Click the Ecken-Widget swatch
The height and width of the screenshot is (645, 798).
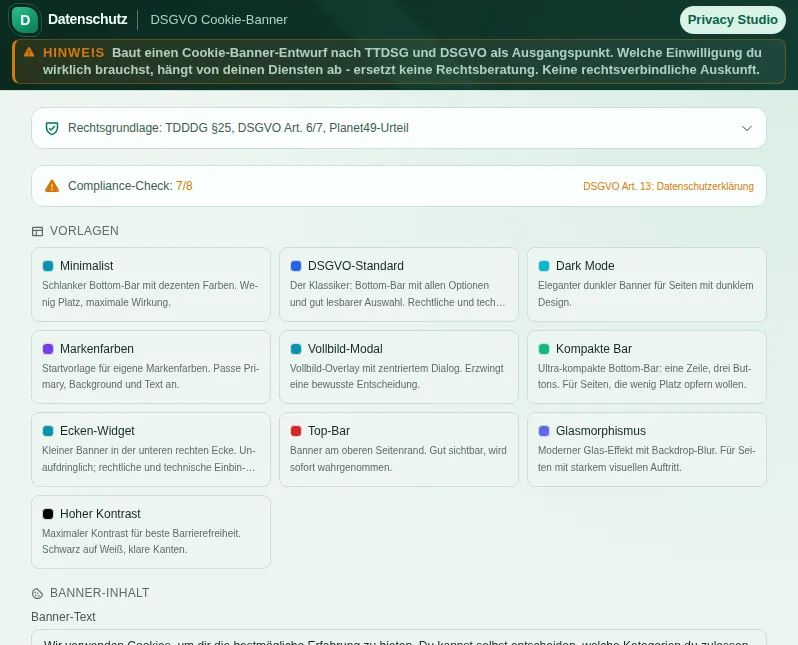pyautogui.click(x=48, y=431)
